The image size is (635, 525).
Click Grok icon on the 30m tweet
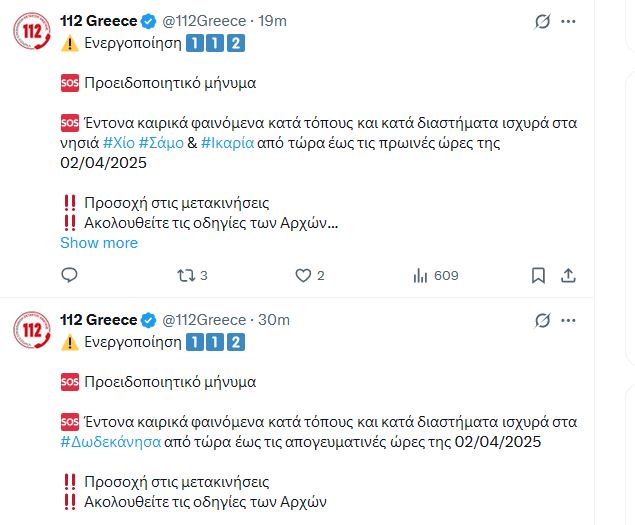pyautogui.click(x=542, y=320)
